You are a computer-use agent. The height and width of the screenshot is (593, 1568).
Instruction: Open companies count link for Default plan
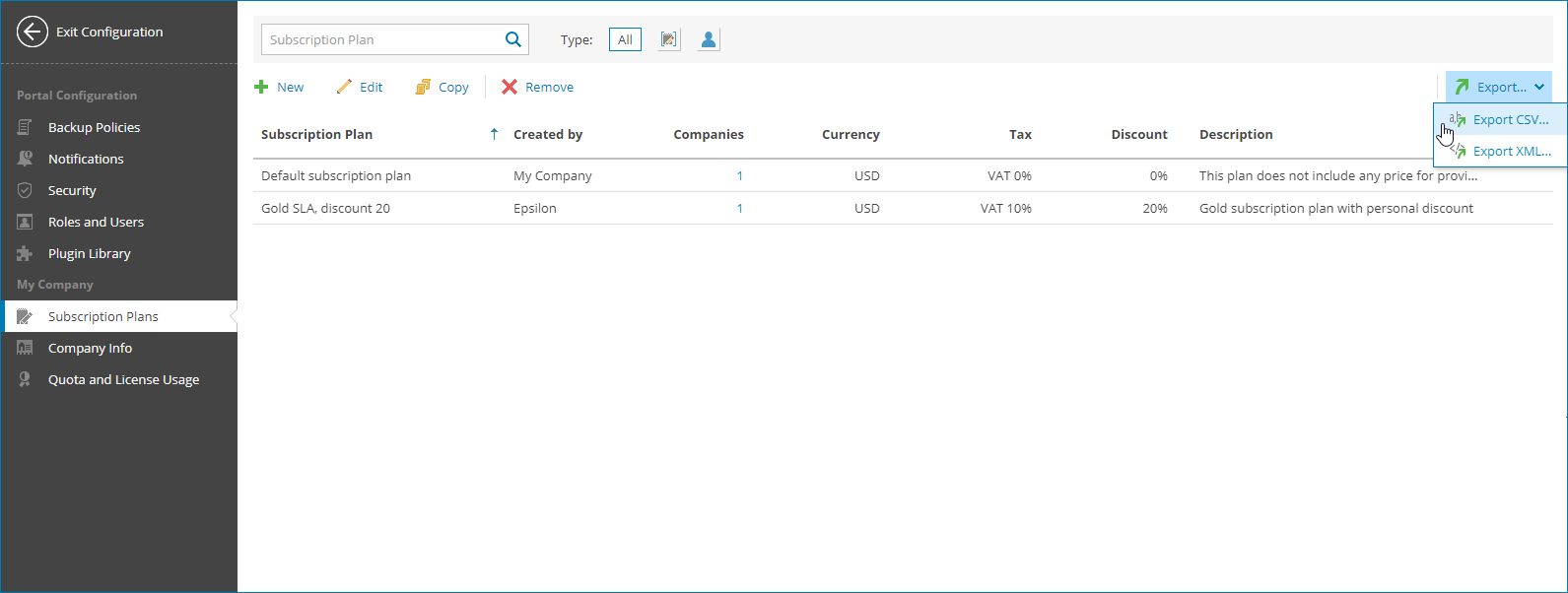[740, 175]
